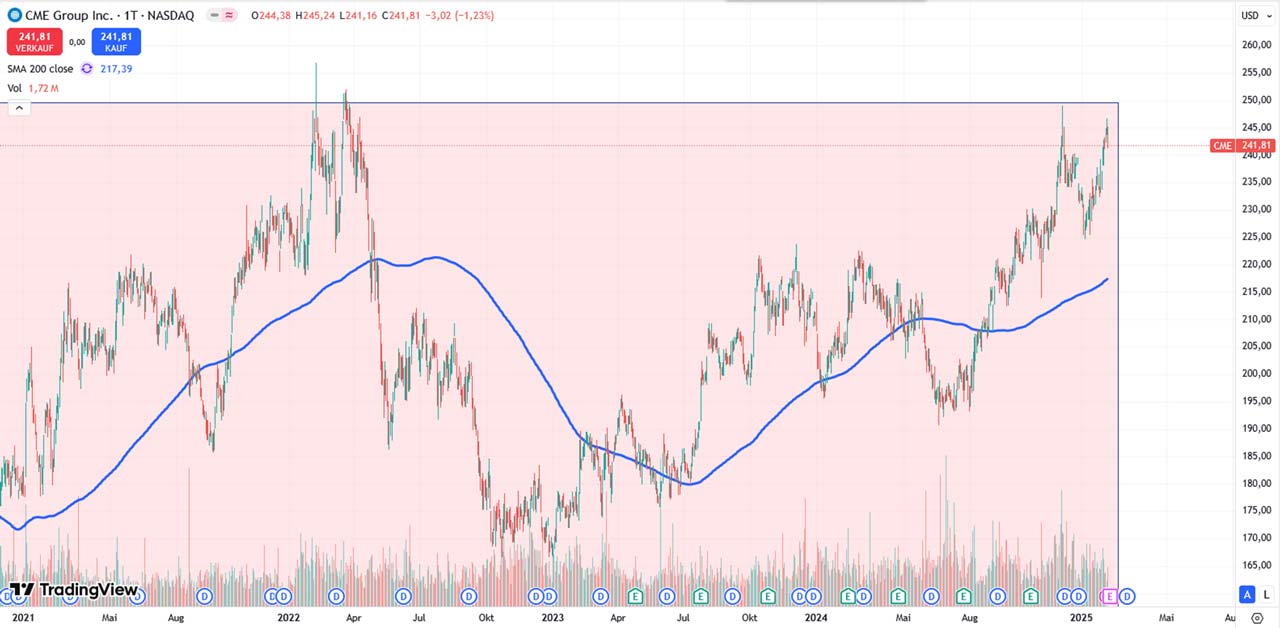This screenshot has height=628, width=1280.
Task: Click the 2024 label on the time axis
Action: tap(816, 619)
